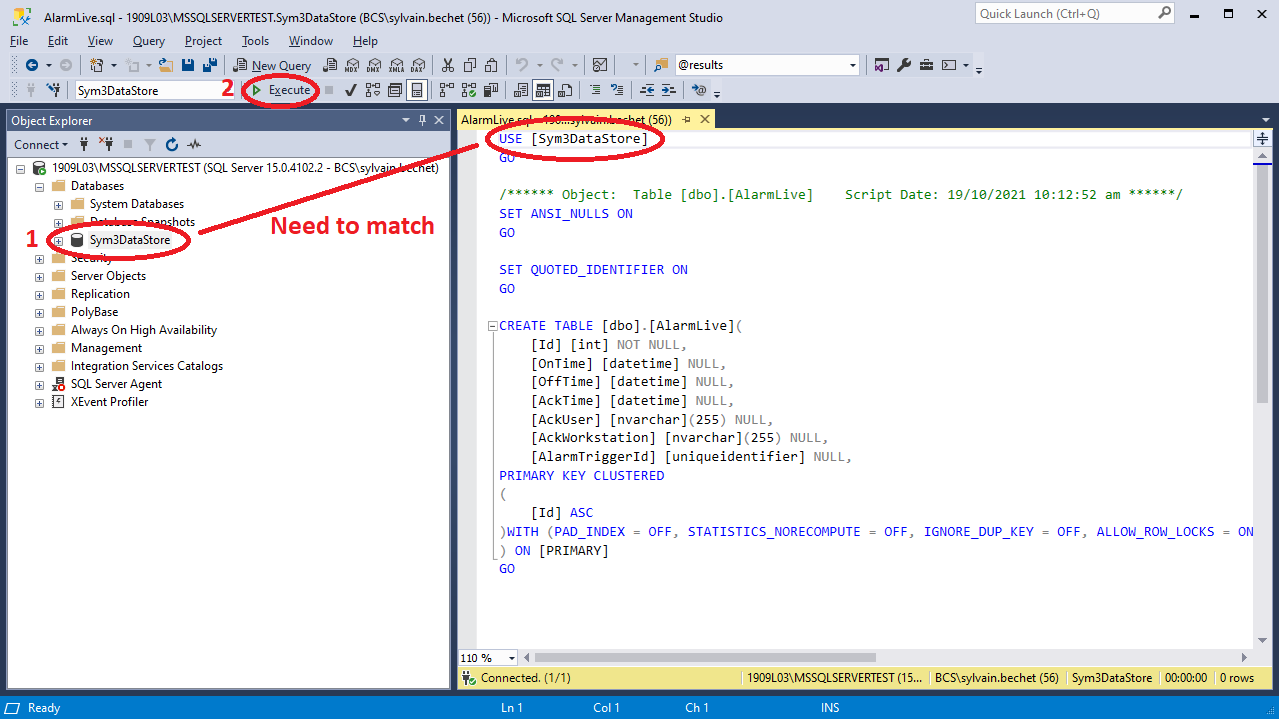Image resolution: width=1279 pixels, height=719 pixels.
Task: Close the AlarmLive.sql tab
Action: [x=704, y=119]
